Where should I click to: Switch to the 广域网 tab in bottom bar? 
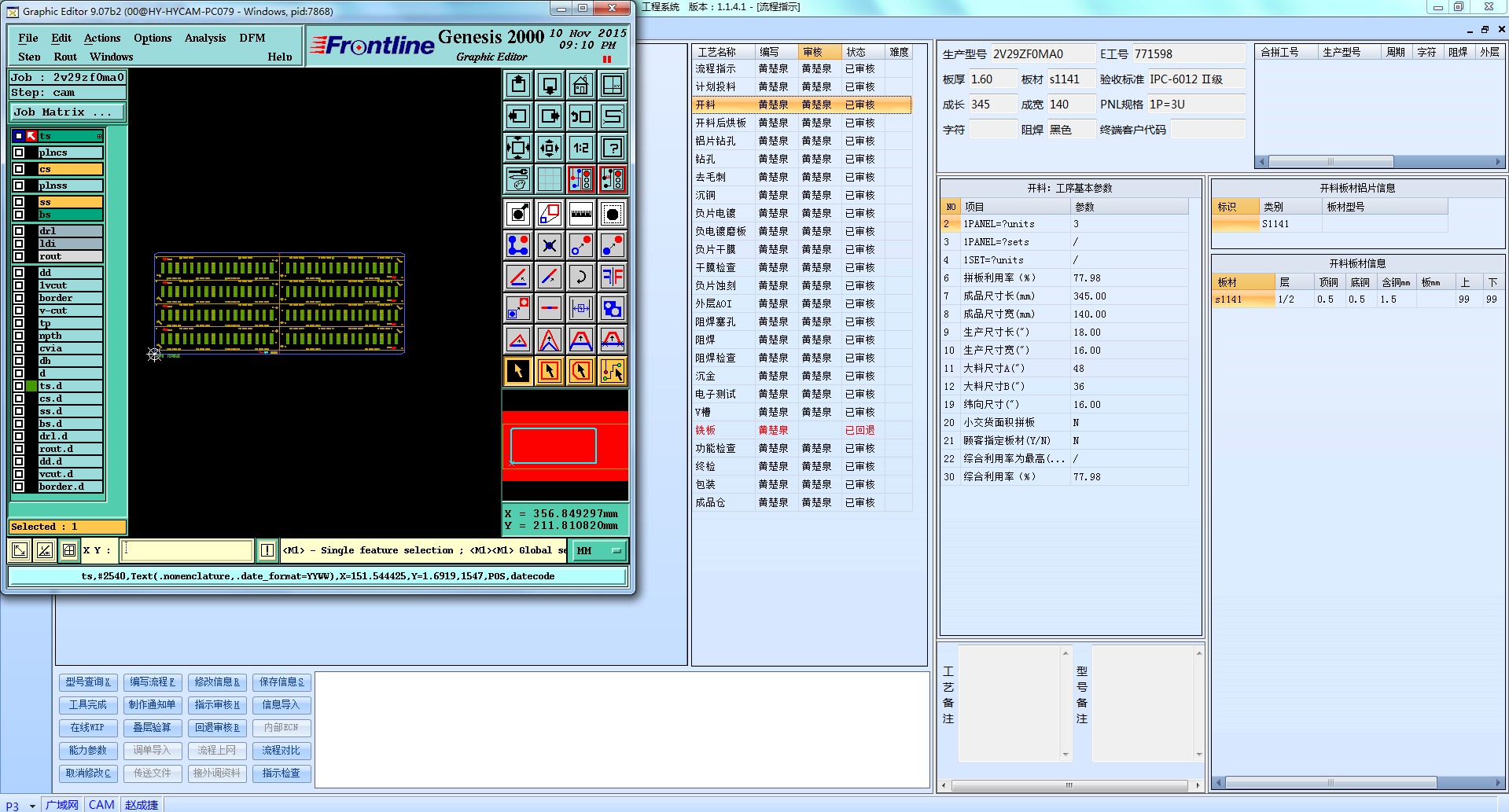click(62, 805)
